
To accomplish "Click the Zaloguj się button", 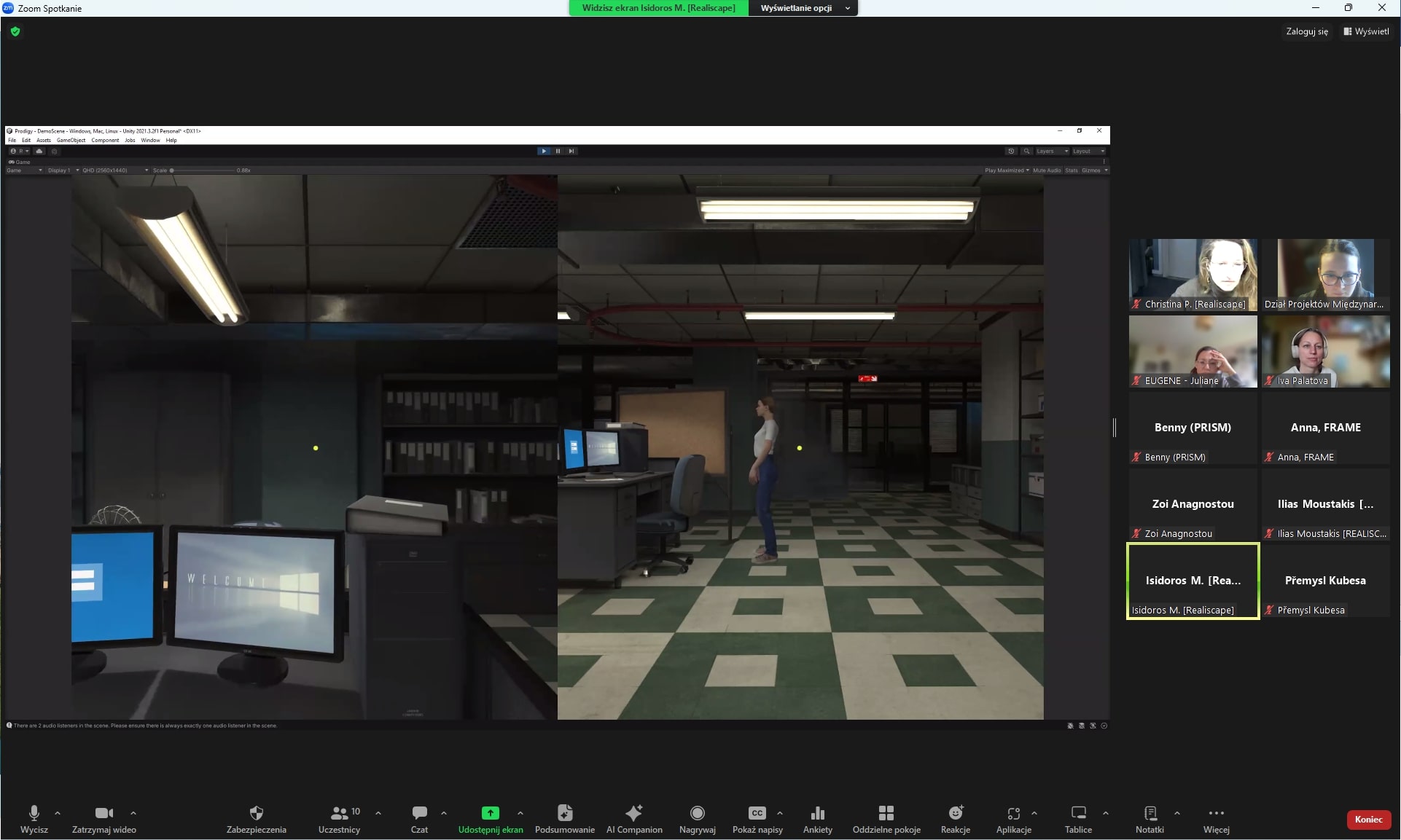I will [x=1306, y=31].
